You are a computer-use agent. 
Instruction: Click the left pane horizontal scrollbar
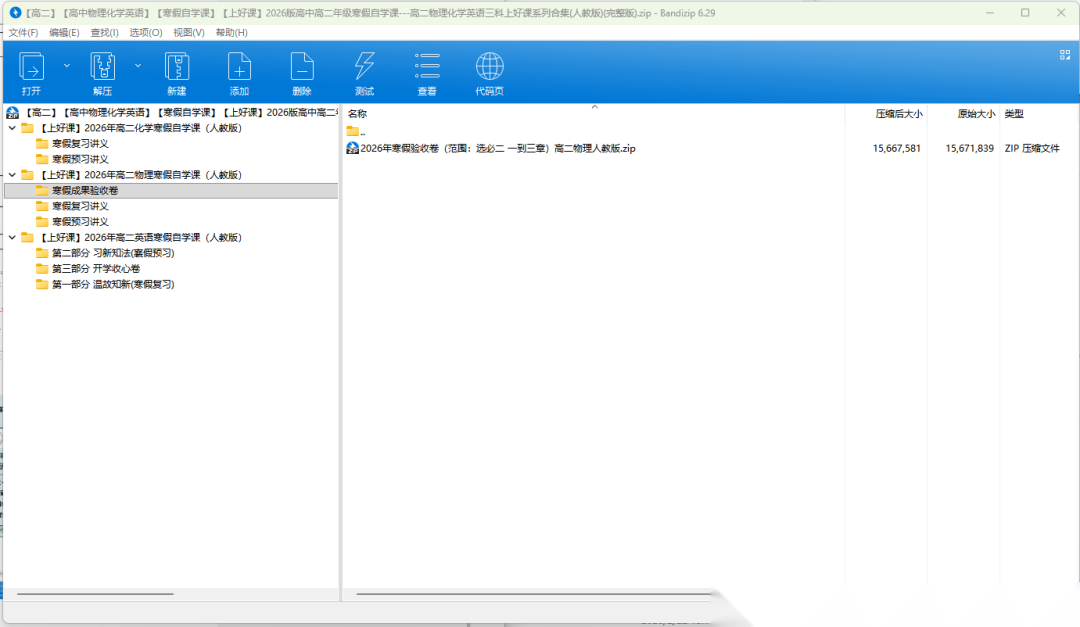(95, 594)
